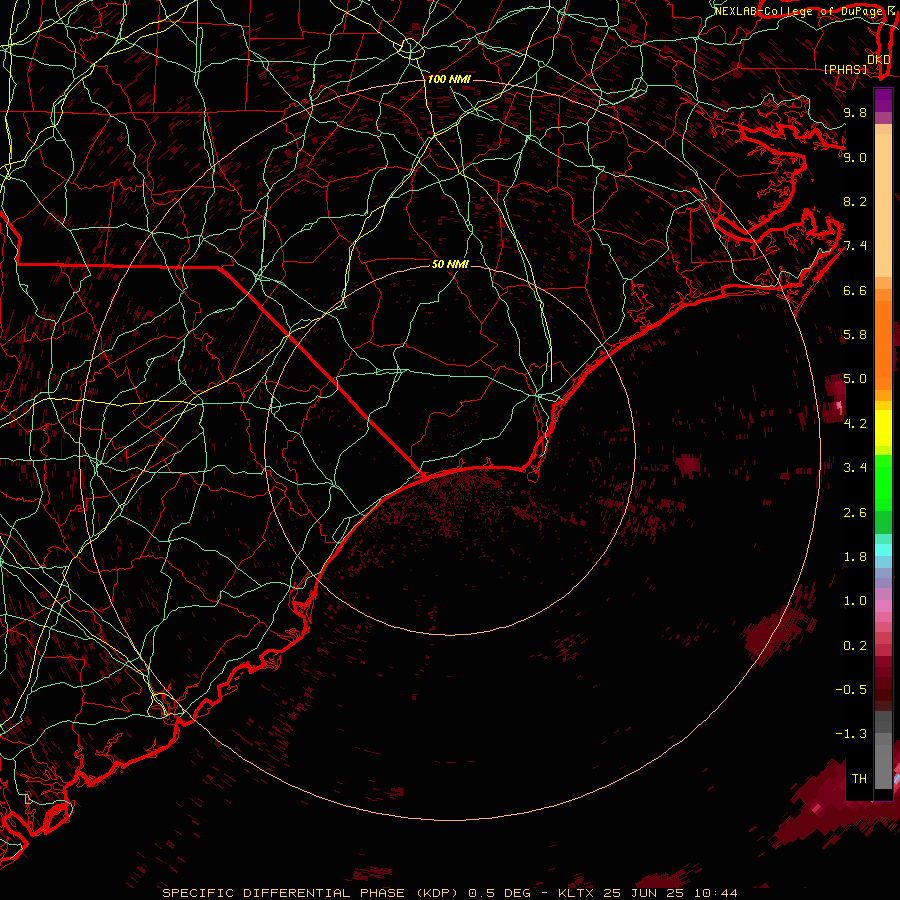Click the 50 NMI range ring label
Screen dimensions: 900x900
[x=450, y=264]
